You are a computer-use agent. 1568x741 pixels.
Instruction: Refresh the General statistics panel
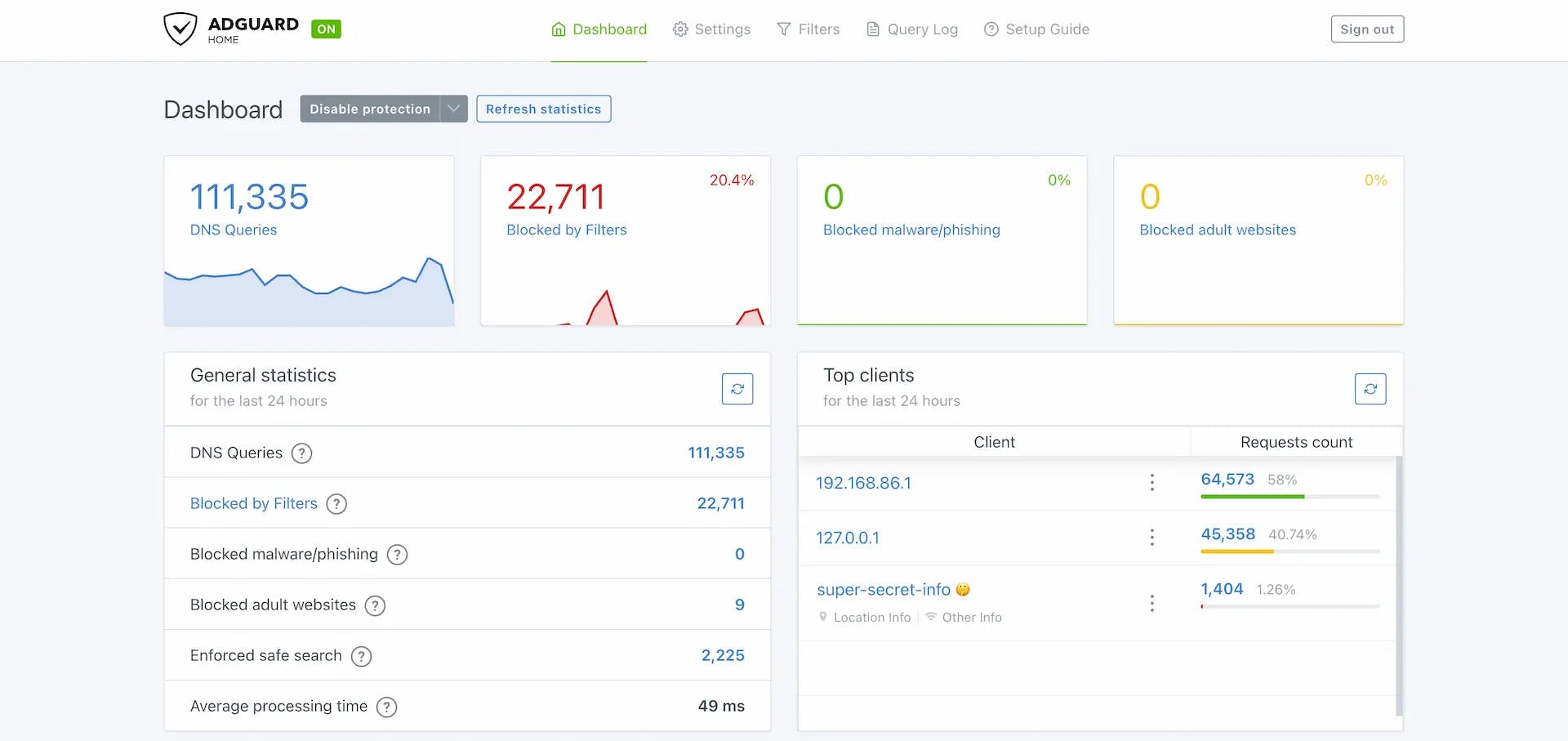737,389
